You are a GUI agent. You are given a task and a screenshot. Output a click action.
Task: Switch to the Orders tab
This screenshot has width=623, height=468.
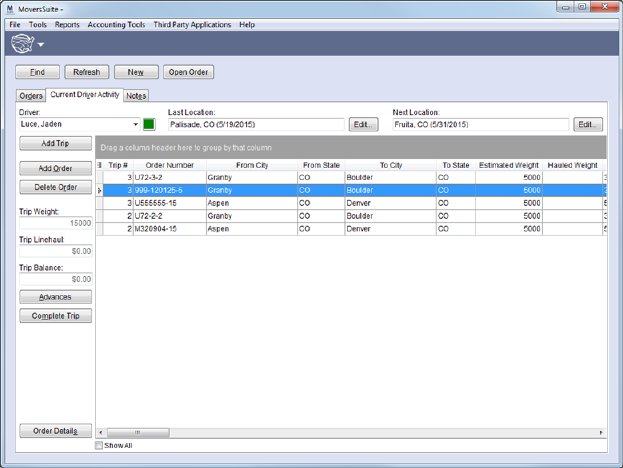[31, 96]
